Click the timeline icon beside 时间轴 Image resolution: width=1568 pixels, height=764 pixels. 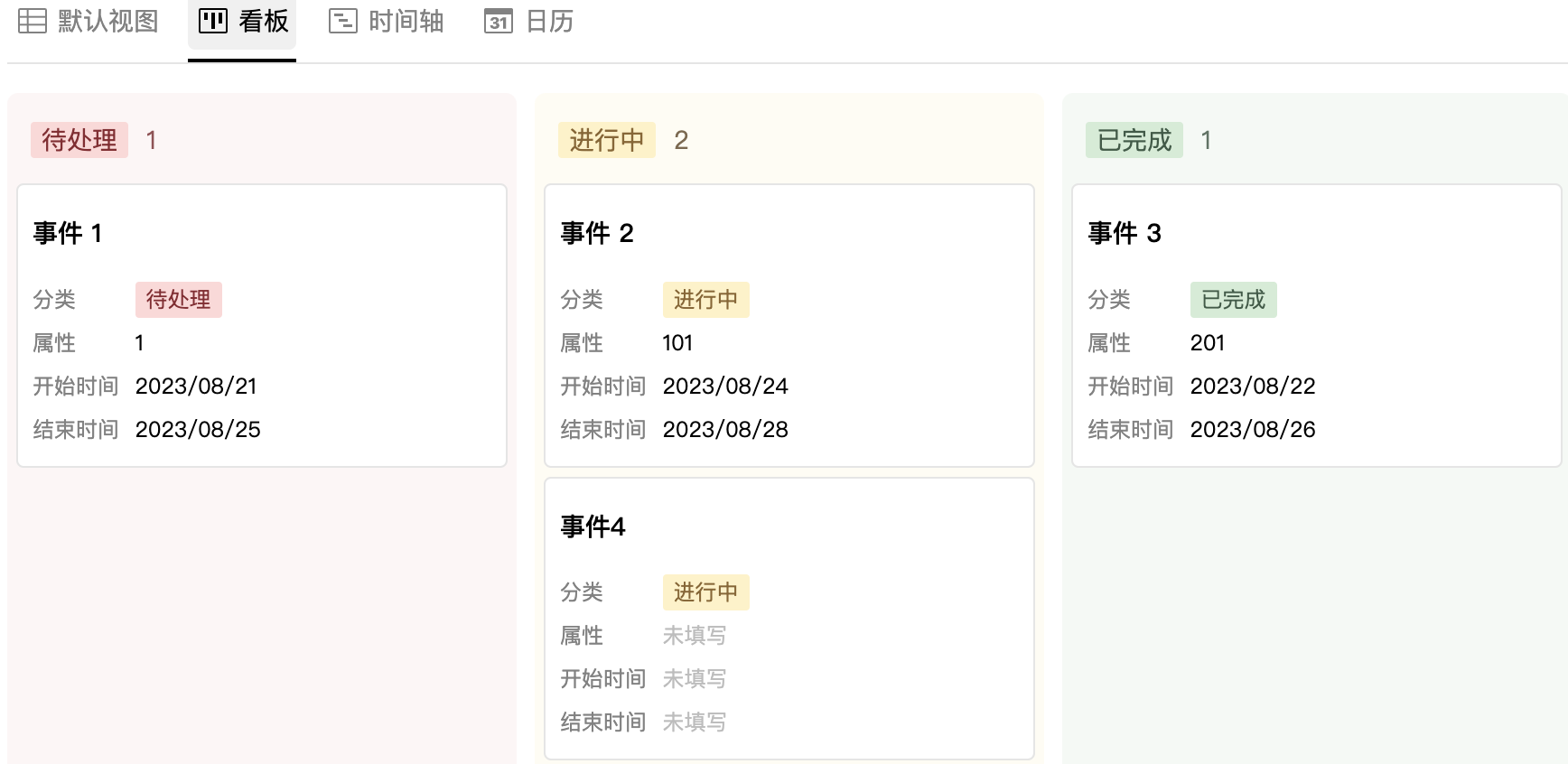pos(343,21)
